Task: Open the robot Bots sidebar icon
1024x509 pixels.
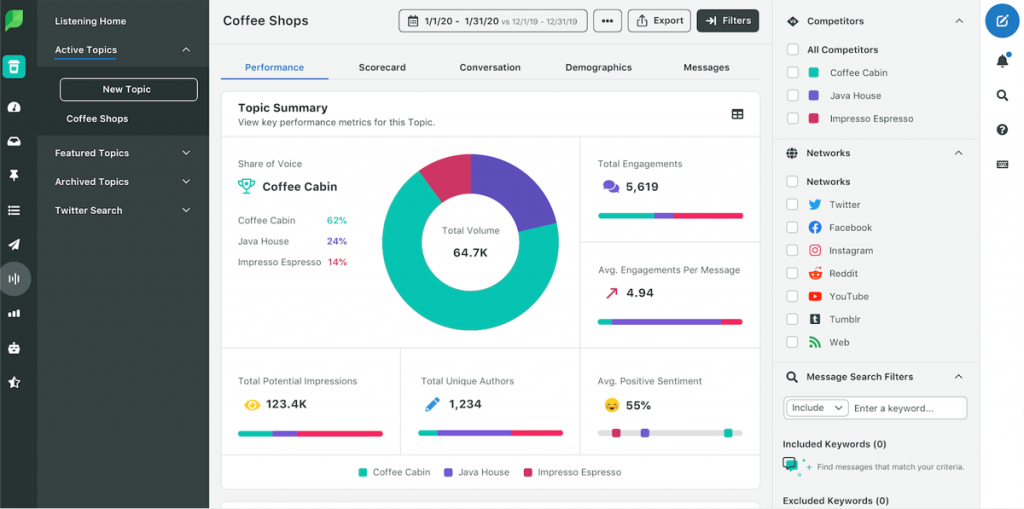Action: tap(14, 348)
